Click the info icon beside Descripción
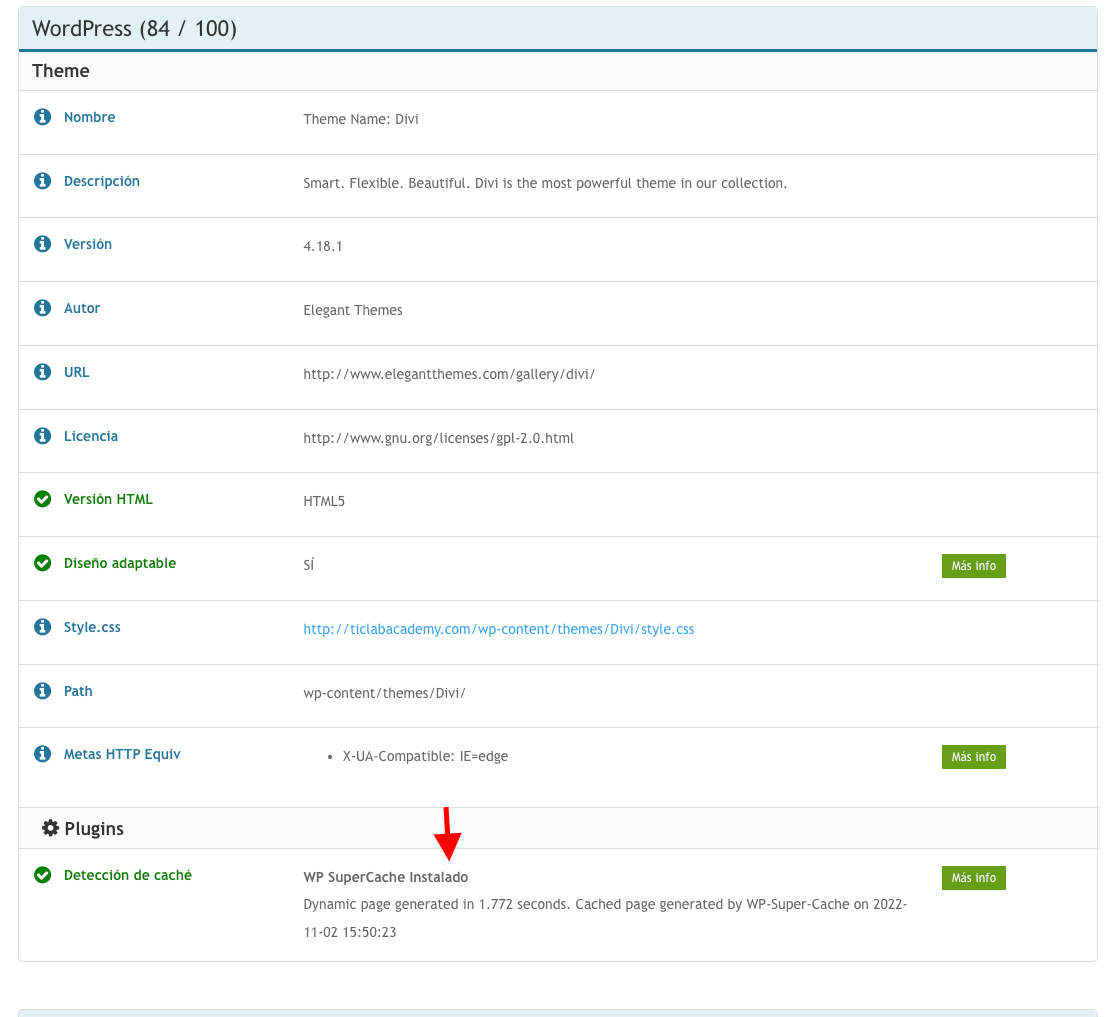 pos(43,181)
